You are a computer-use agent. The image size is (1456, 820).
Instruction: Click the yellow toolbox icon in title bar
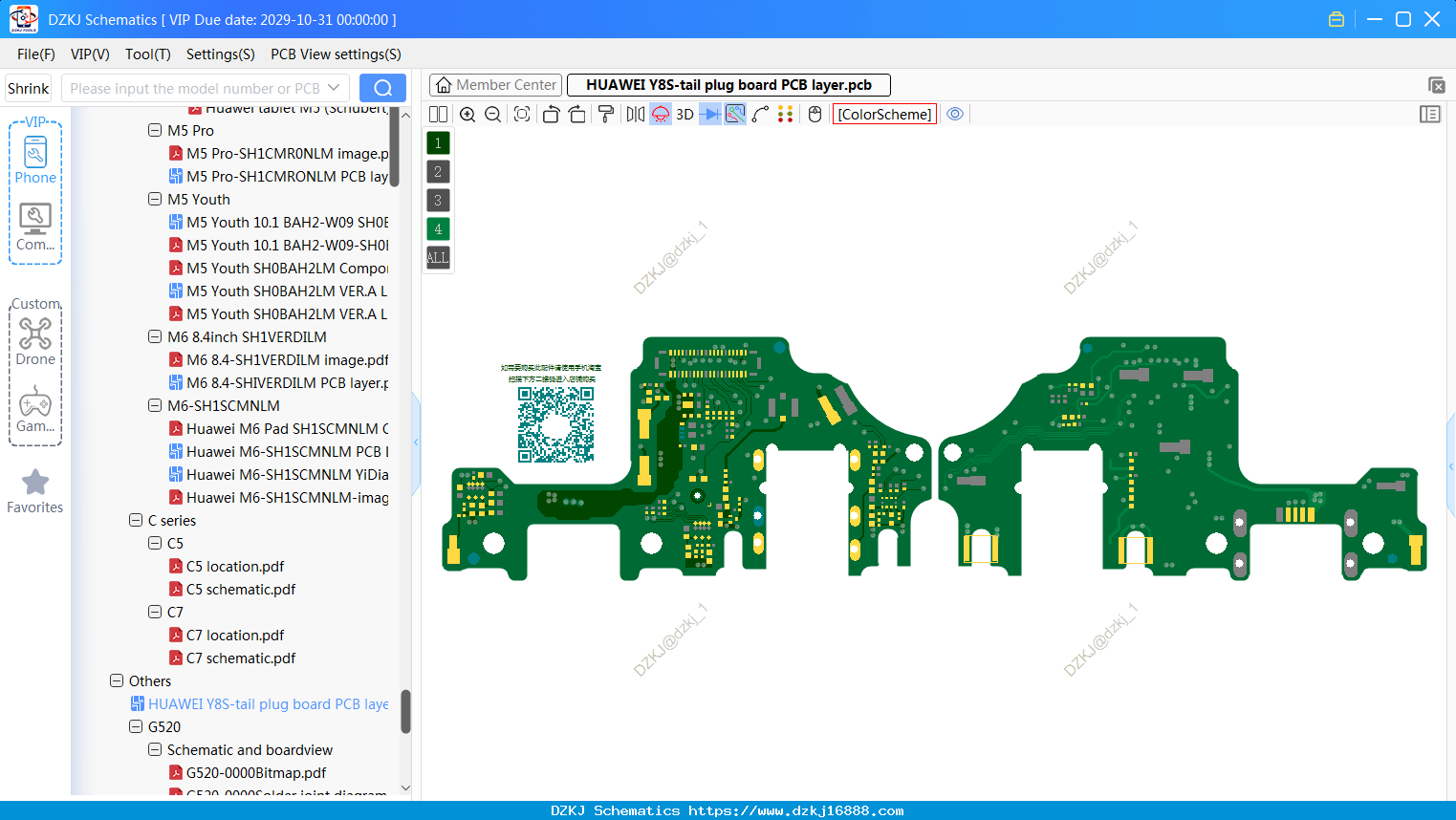coord(1336,19)
